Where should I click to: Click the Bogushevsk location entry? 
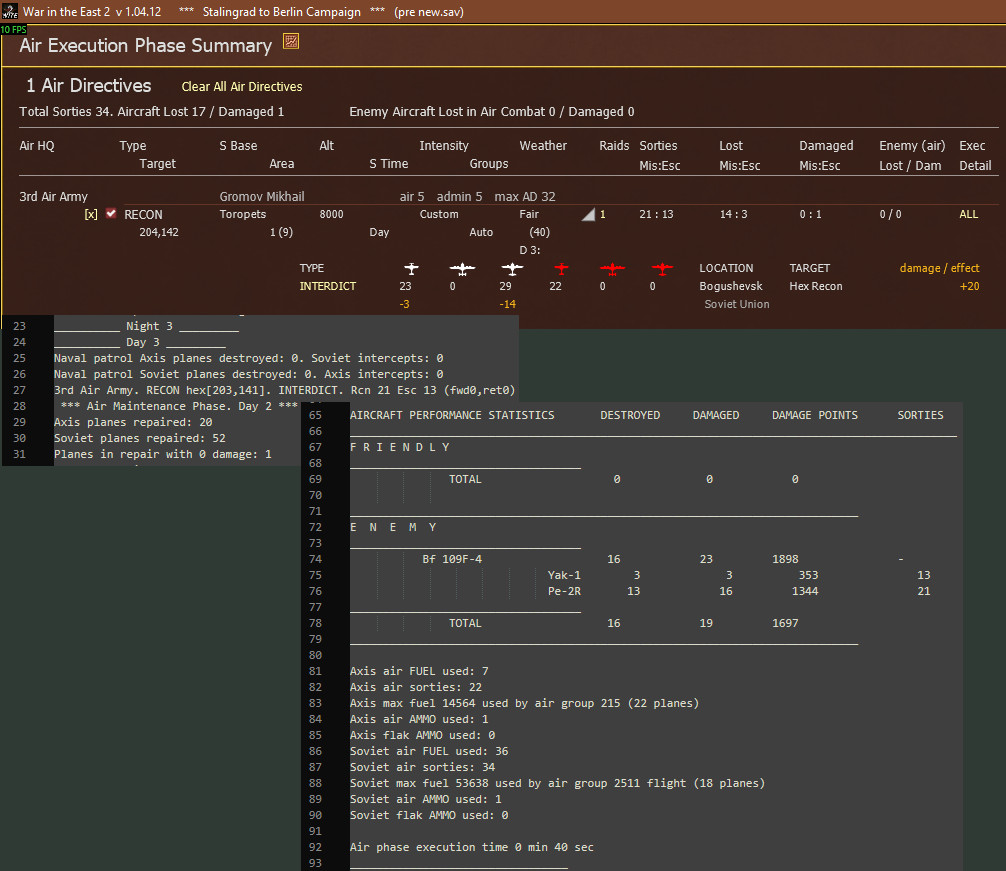point(733,286)
